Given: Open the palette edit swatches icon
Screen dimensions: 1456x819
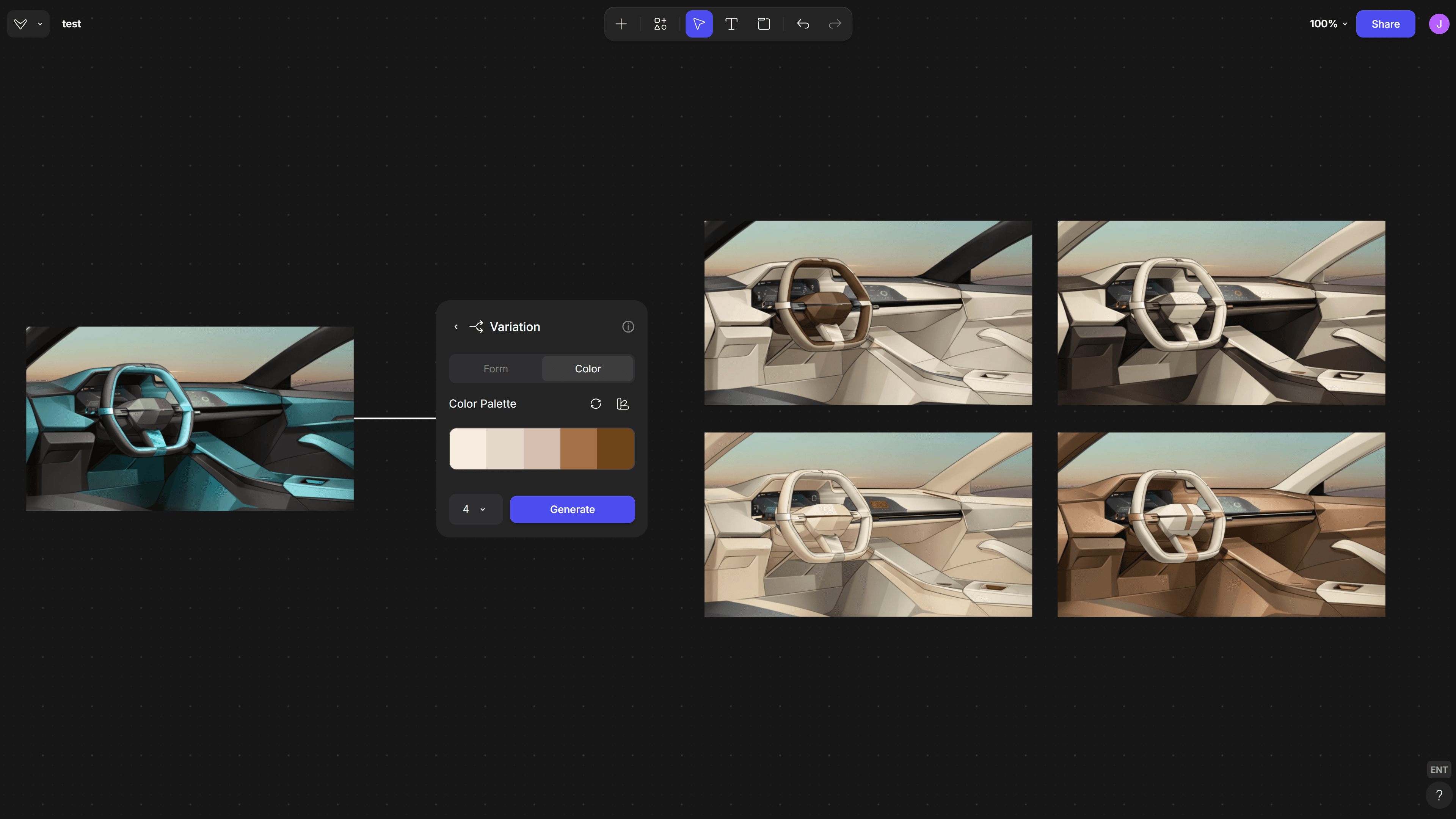Looking at the screenshot, I should coord(622,403).
